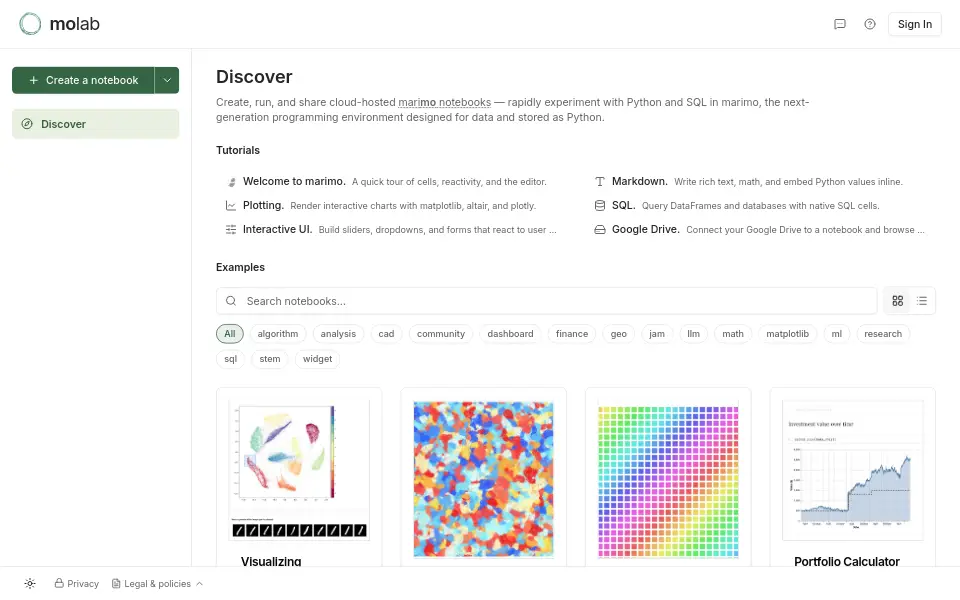Viewport: 960px width, 600px height.
Task: Filter examples by geo tag
Action: (x=618, y=334)
